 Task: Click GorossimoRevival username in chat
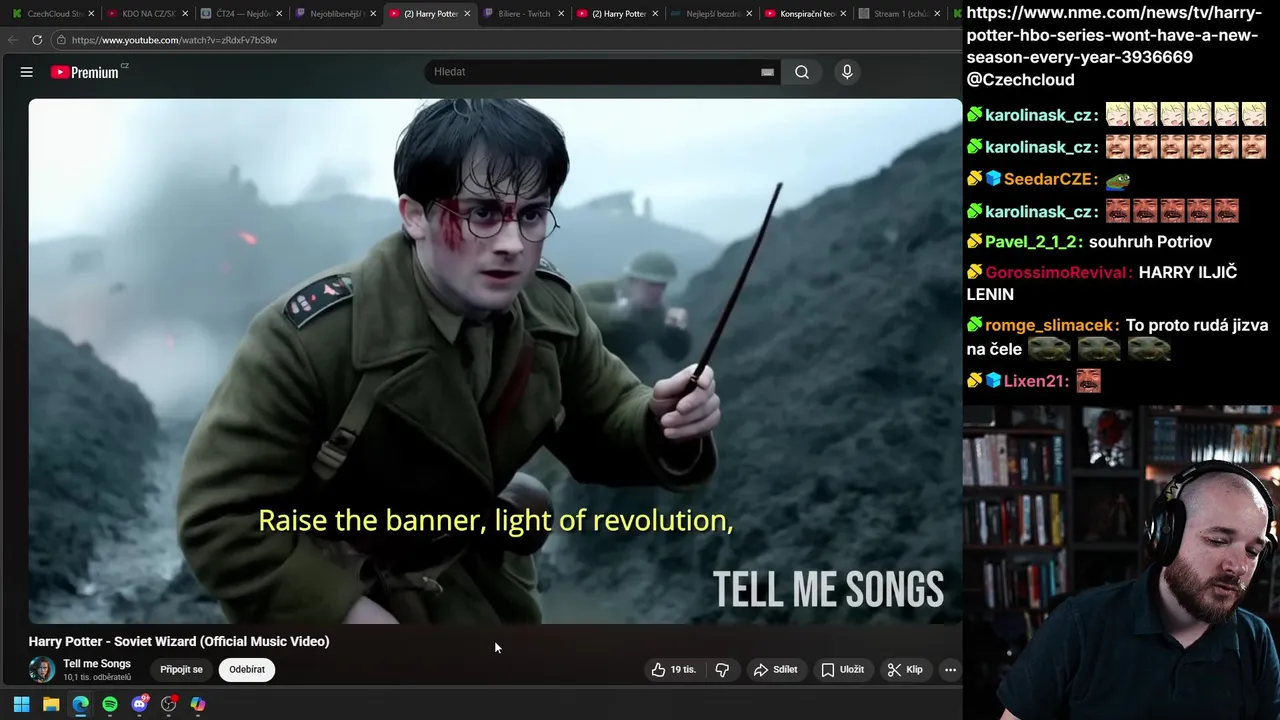click(1059, 273)
